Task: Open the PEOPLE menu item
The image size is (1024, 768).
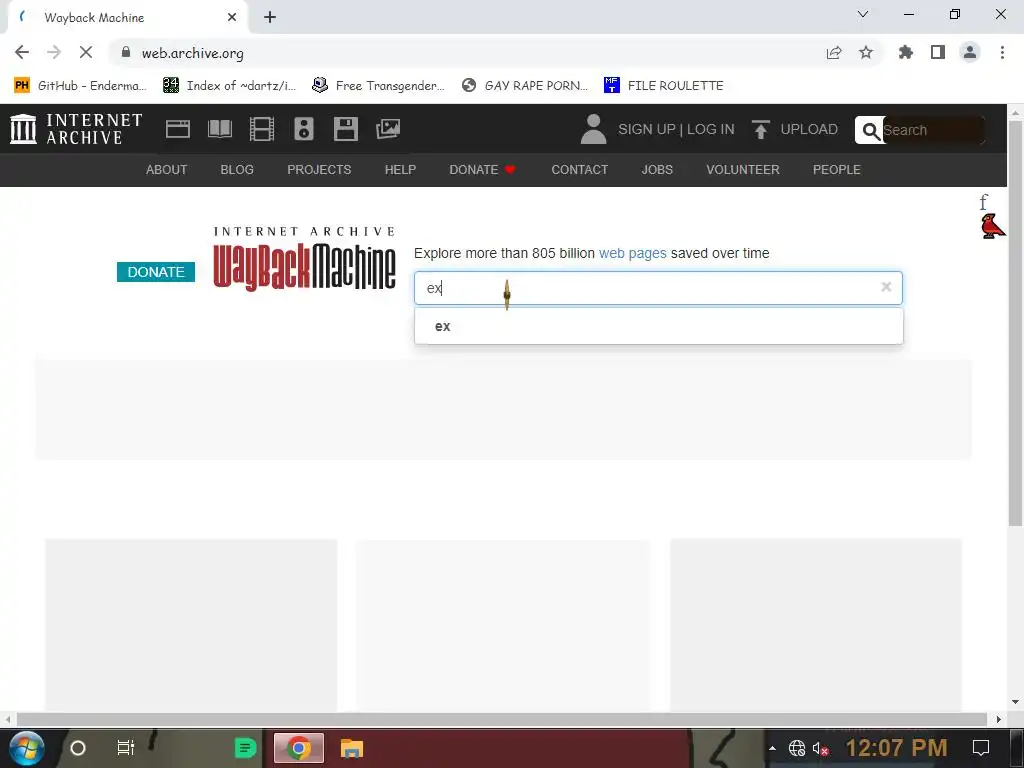Action: coord(837,170)
